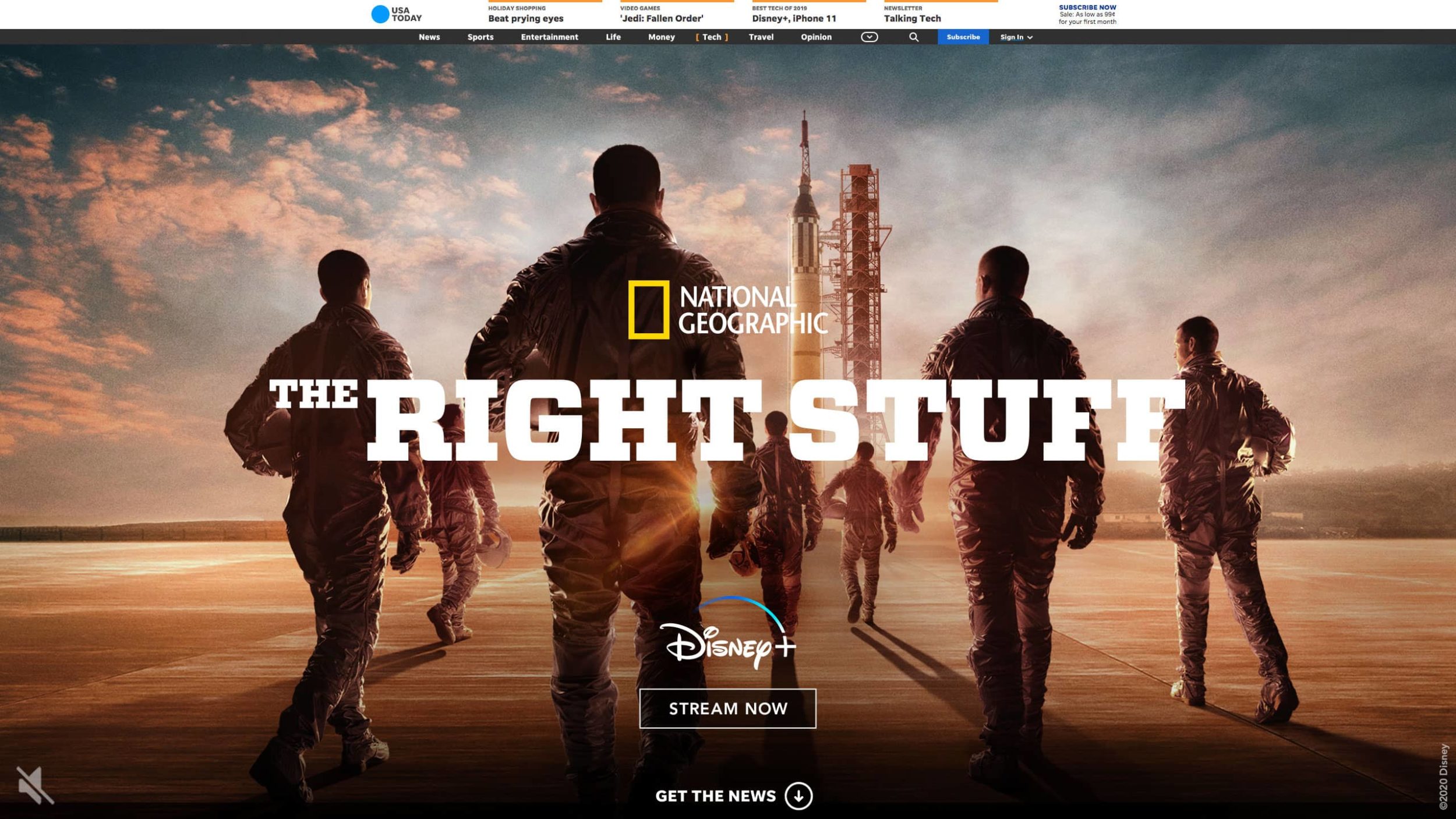This screenshot has width=1456, height=819.
Task: Click the Get The News text
Action: [x=715, y=796]
